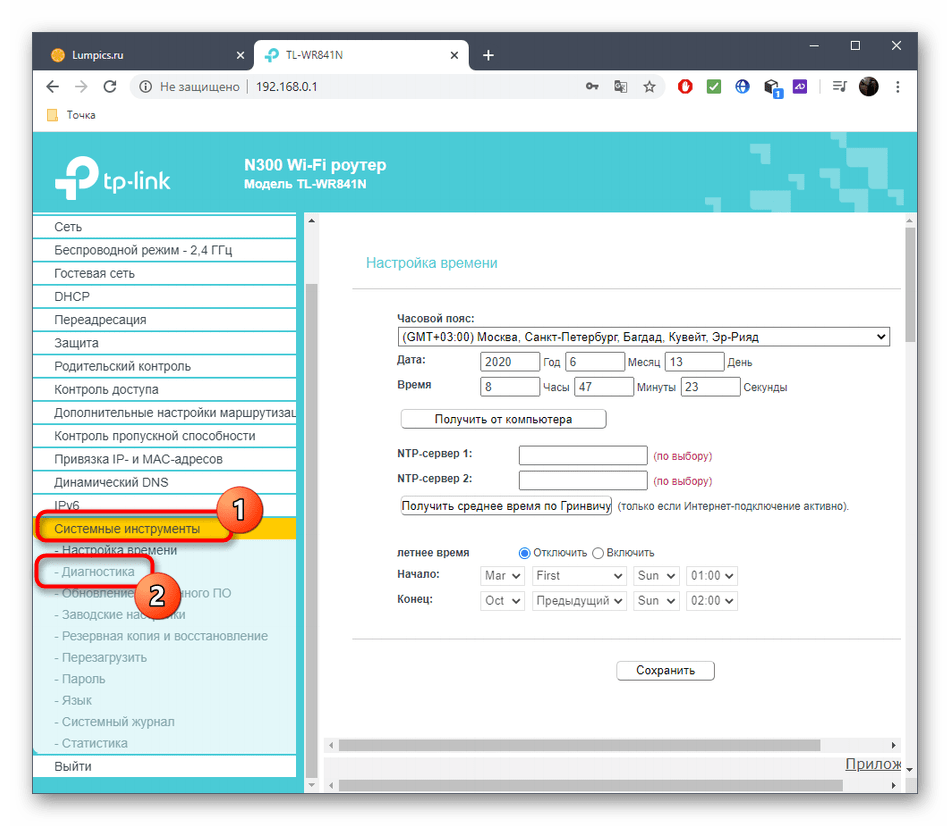Bookmark this page with star icon
This screenshot has width=950, height=826.
(x=649, y=87)
